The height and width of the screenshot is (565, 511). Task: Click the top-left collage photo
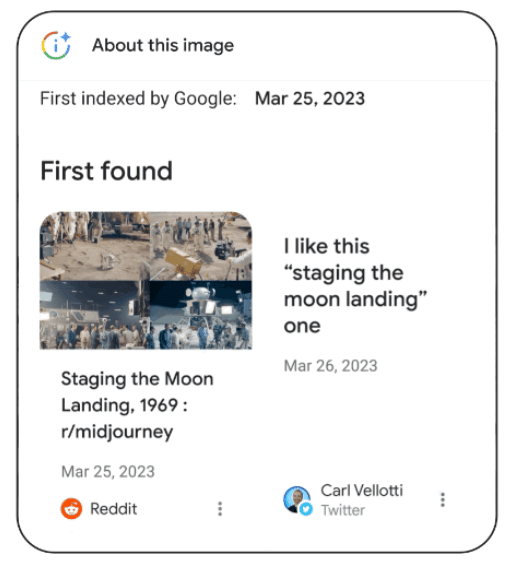pos(94,246)
